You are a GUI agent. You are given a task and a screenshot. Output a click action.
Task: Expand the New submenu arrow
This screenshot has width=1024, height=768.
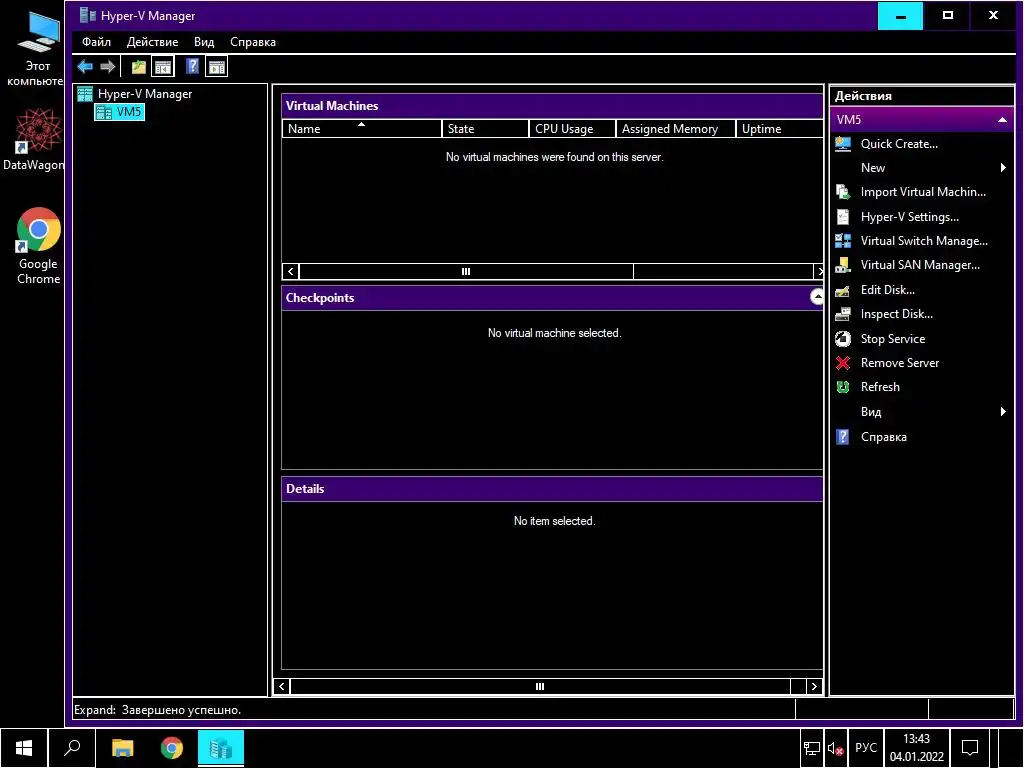pyautogui.click(x=1003, y=168)
